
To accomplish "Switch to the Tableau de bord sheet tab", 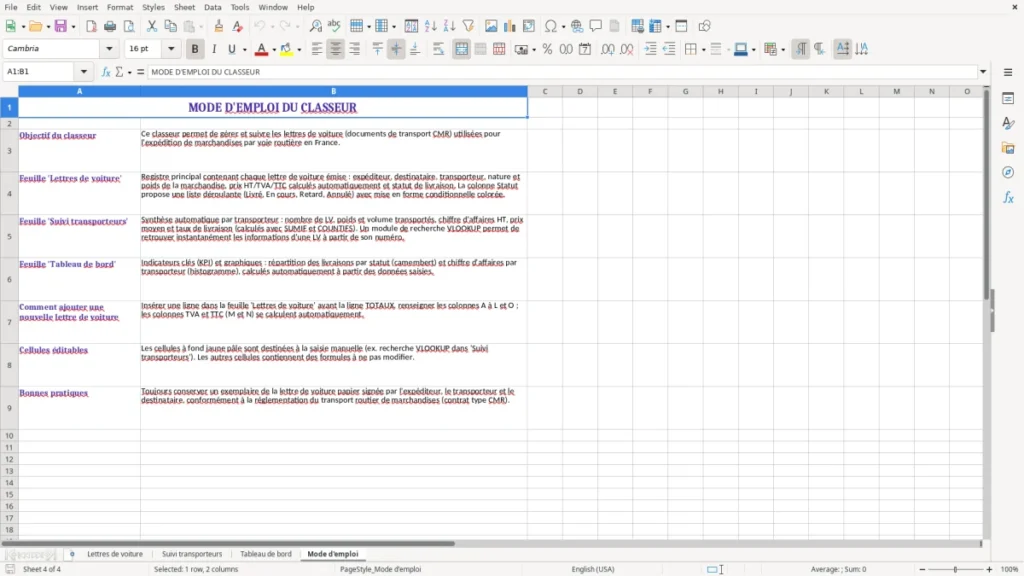I will pos(266,554).
